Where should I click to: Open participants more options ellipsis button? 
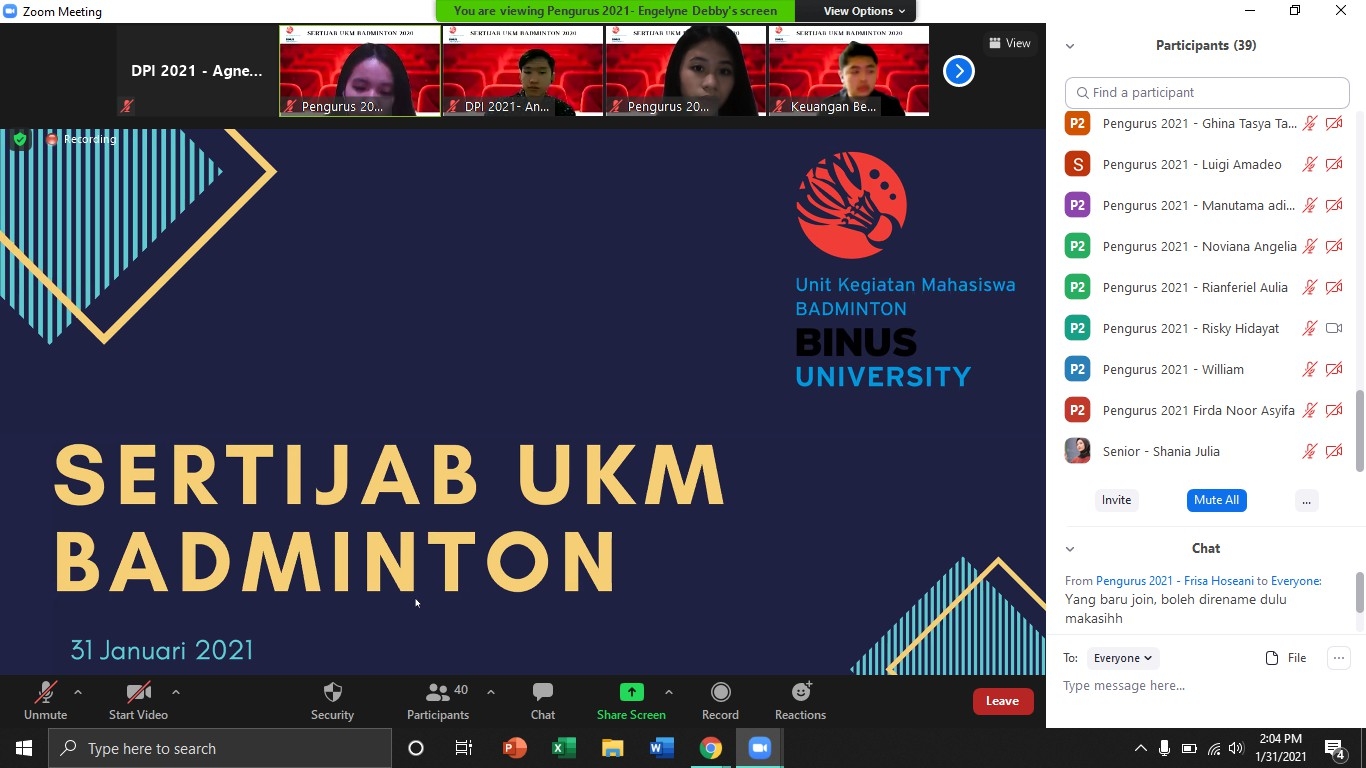pos(1306,500)
